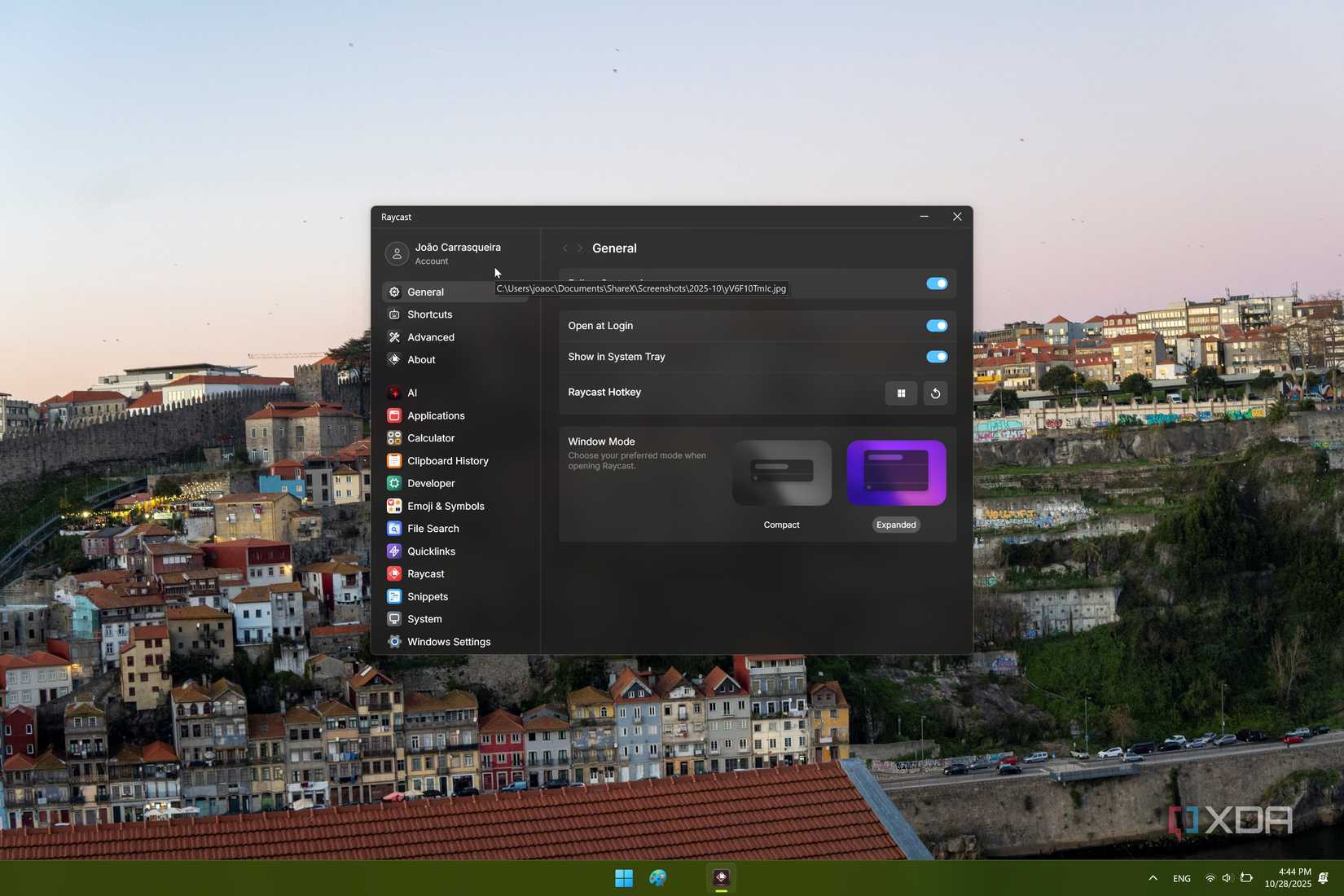Open the clock showing 4:44 PM
The image size is (1344, 896).
(1288, 878)
